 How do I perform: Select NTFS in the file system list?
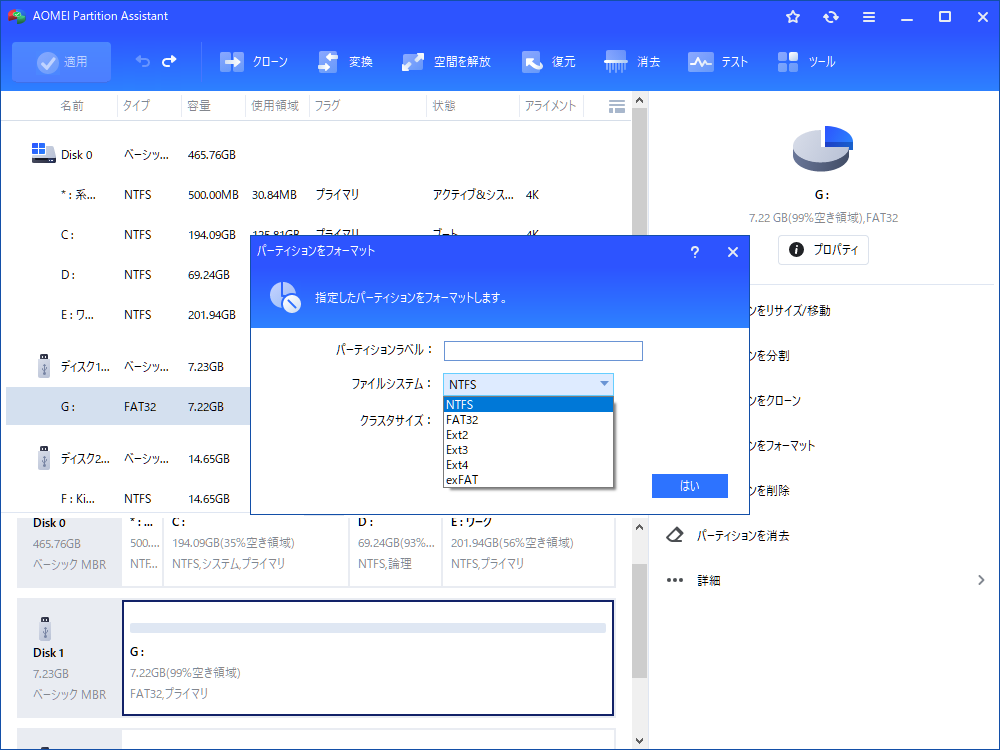coord(528,404)
